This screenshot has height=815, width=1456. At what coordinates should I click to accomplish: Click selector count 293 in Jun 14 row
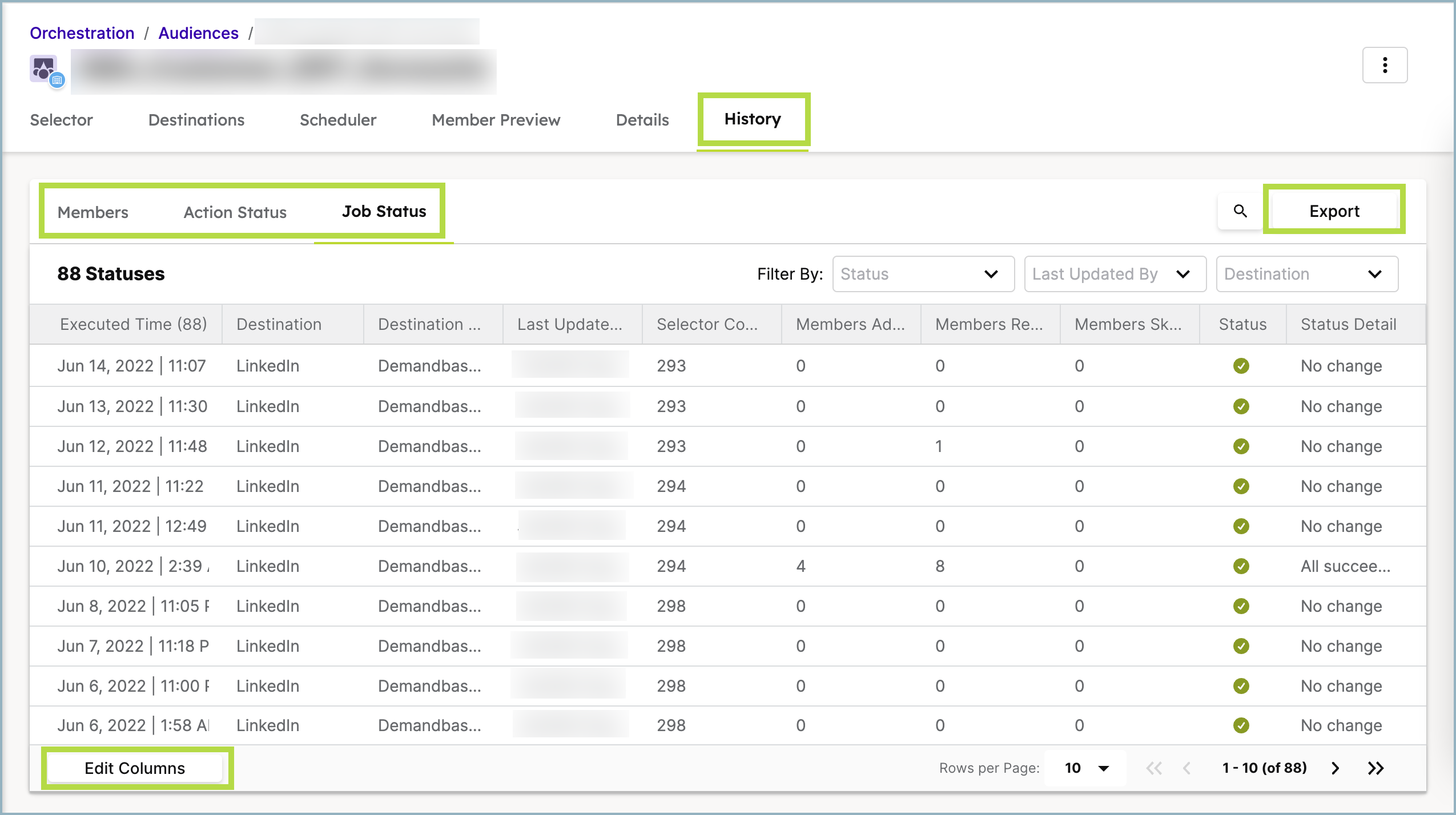[x=671, y=366]
